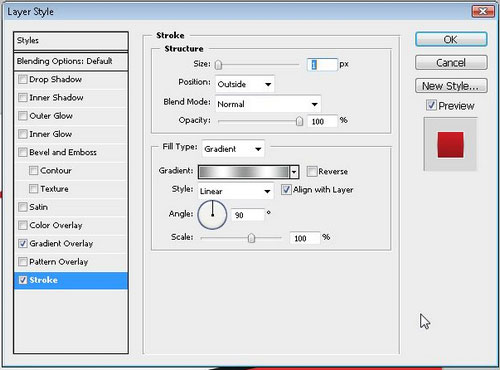Tick the Pattern Overlay checkbox

23,262
